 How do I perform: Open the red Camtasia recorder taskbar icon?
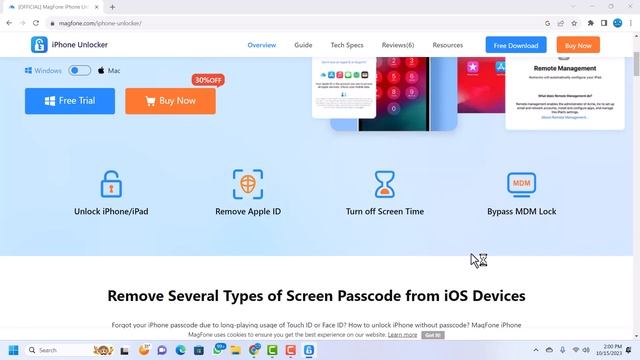click(x=291, y=350)
